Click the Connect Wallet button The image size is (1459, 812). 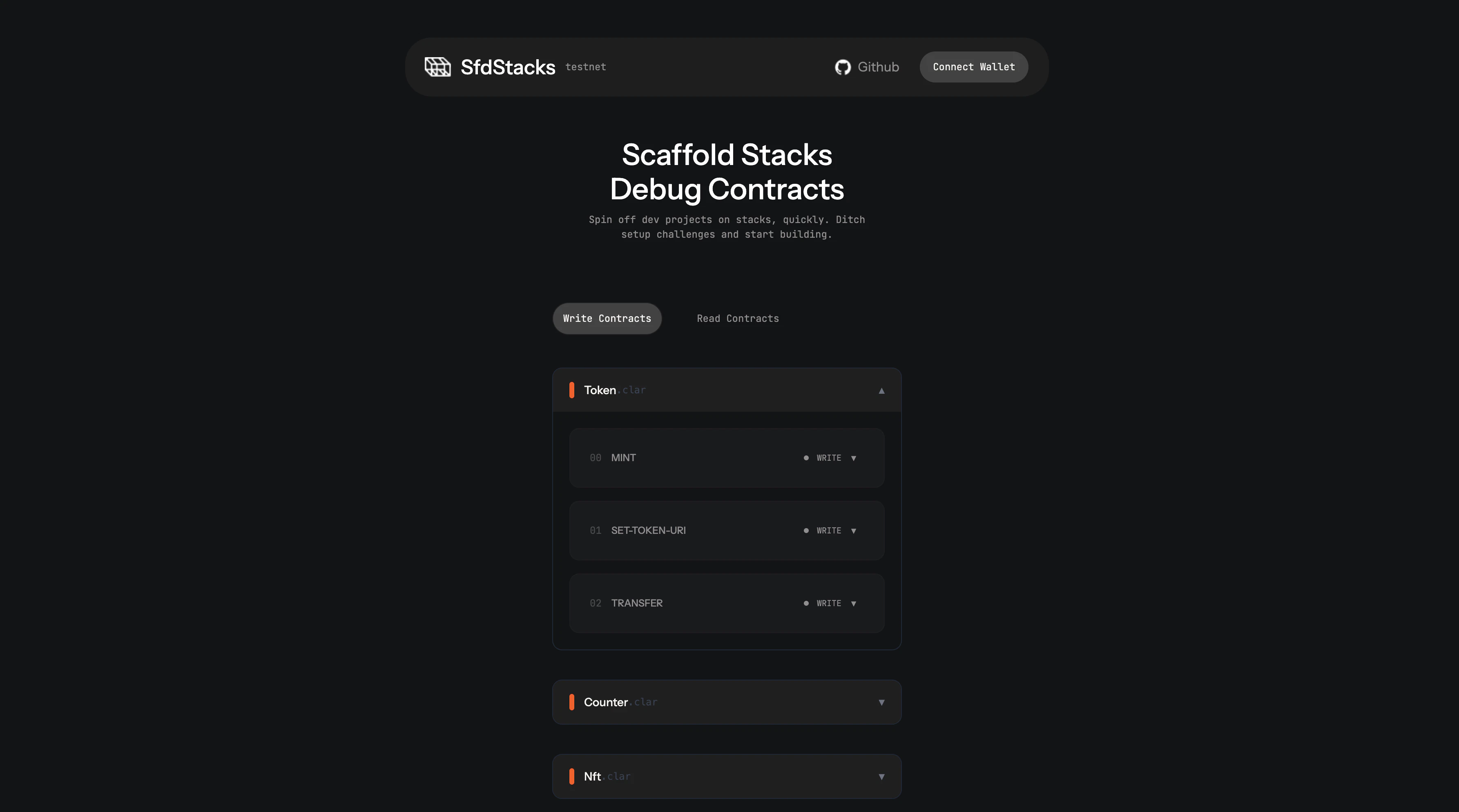[973, 67]
